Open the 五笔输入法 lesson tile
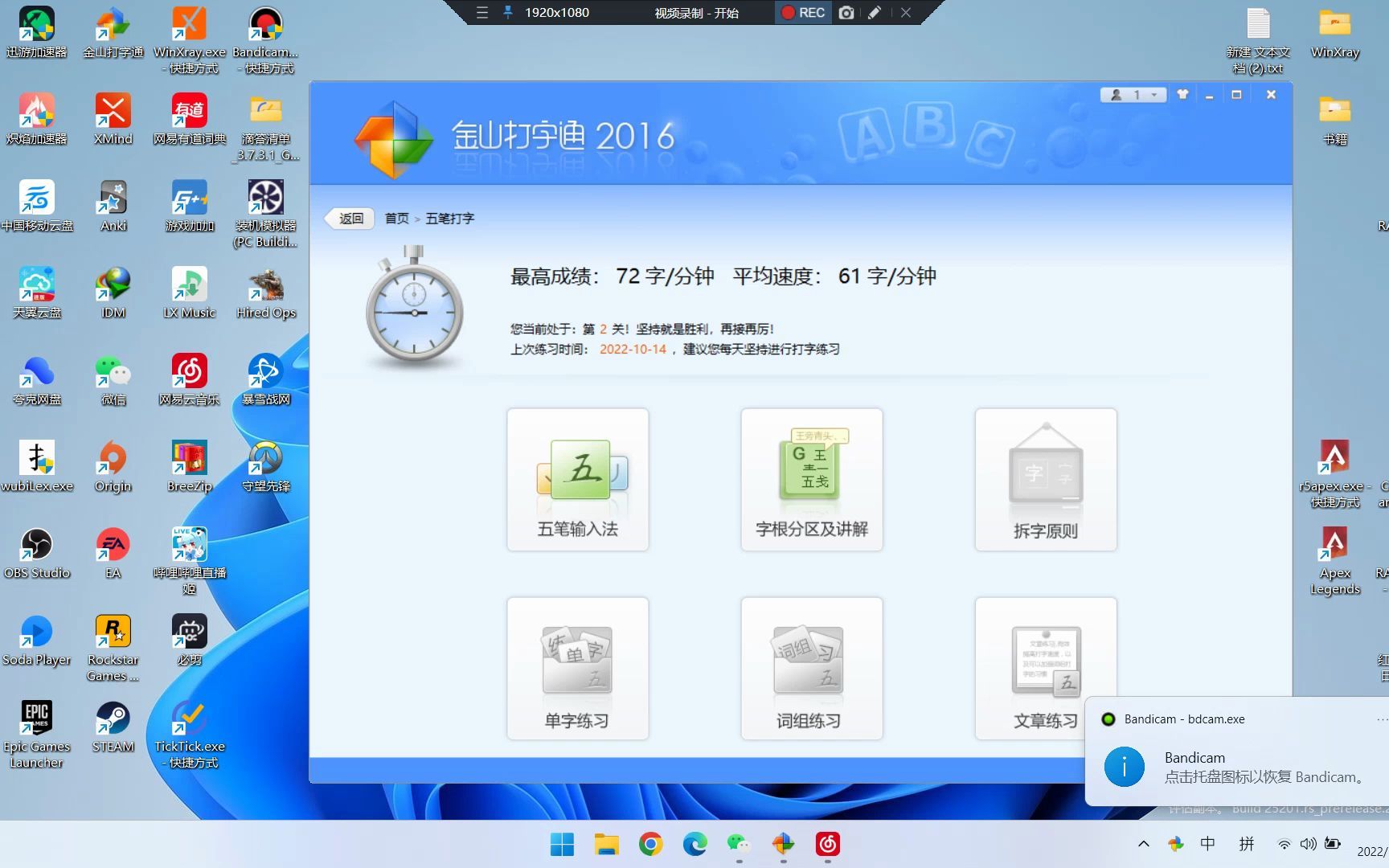This screenshot has width=1389, height=868. tap(577, 480)
